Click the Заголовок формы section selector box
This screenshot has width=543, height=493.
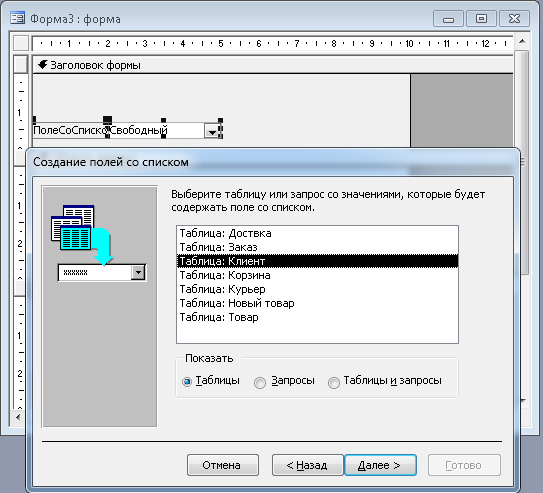coord(21,64)
